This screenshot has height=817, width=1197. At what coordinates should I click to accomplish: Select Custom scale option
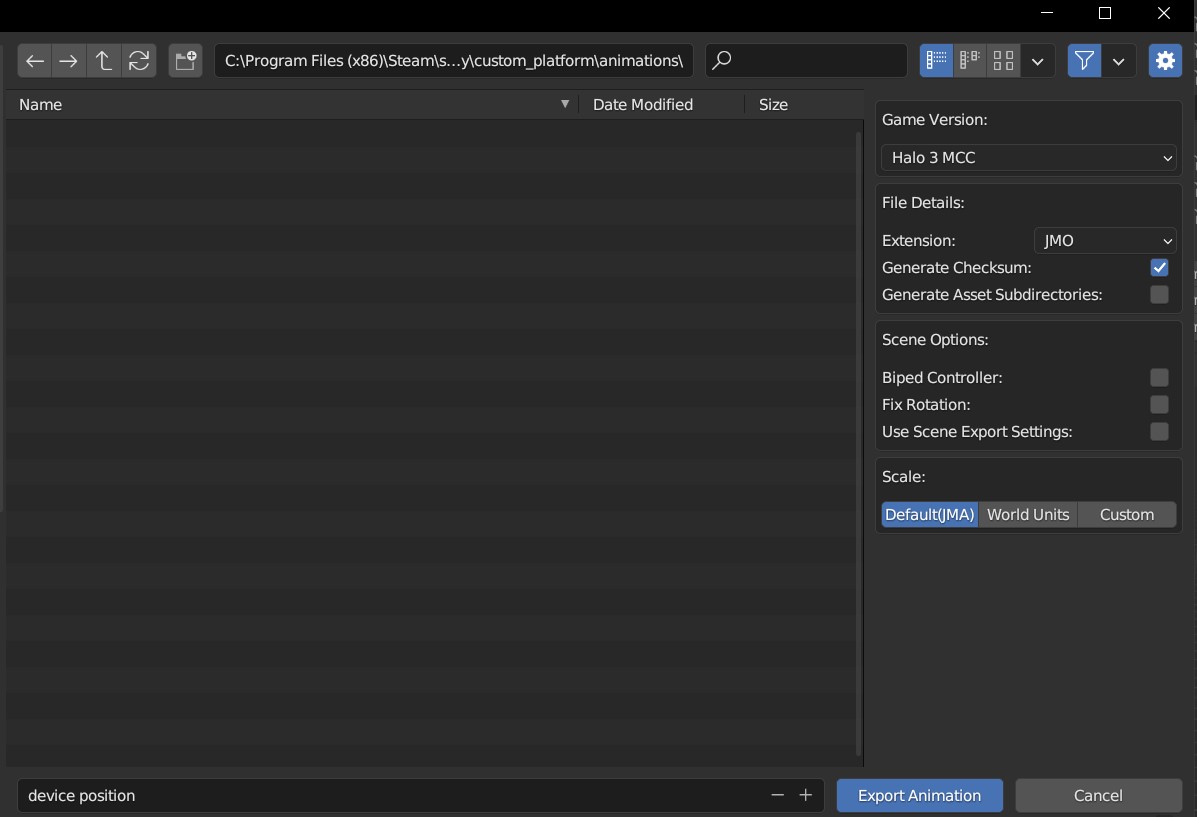click(x=1127, y=515)
